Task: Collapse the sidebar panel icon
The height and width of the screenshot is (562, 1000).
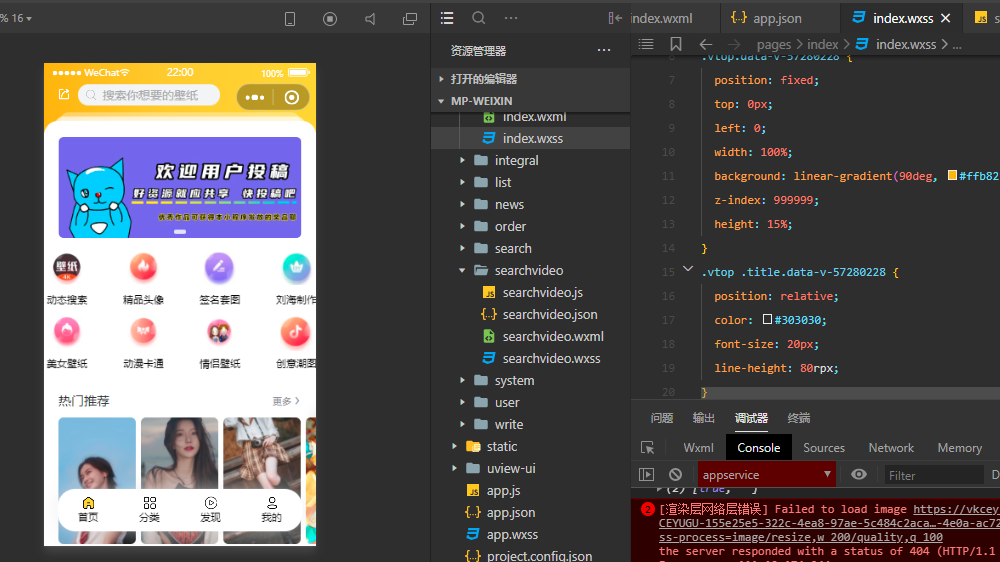Action: coord(615,18)
